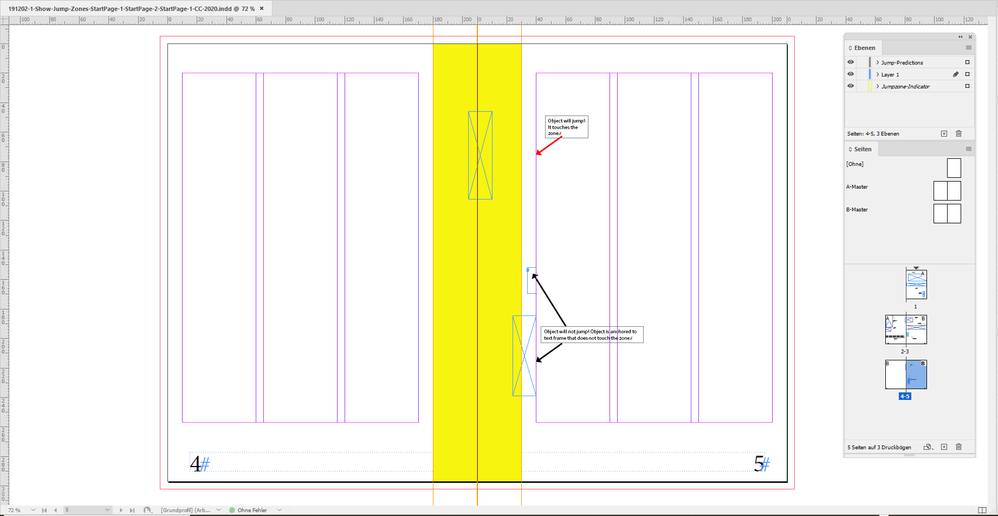Screen dimensions: 998x516
Task: Delete selected layer in Ebenen panel
Action: click(x=959, y=134)
